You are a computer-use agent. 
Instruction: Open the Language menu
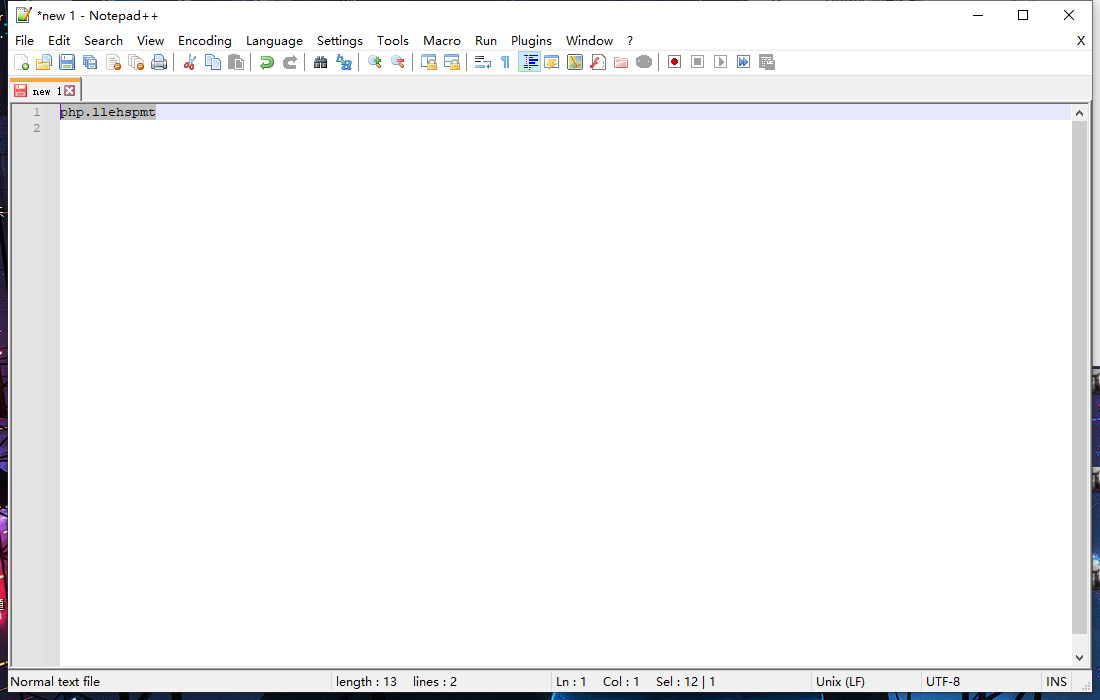click(274, 40)
